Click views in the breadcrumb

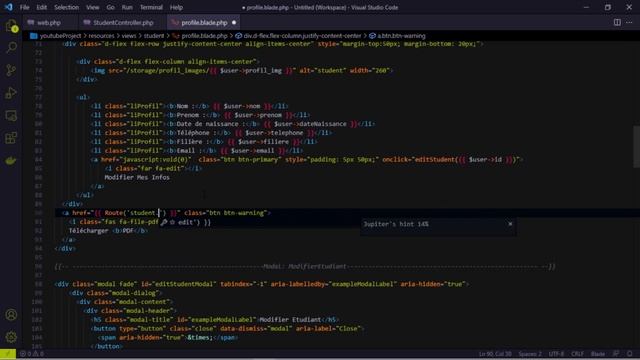pyautogui.click(x=129, y=36)
